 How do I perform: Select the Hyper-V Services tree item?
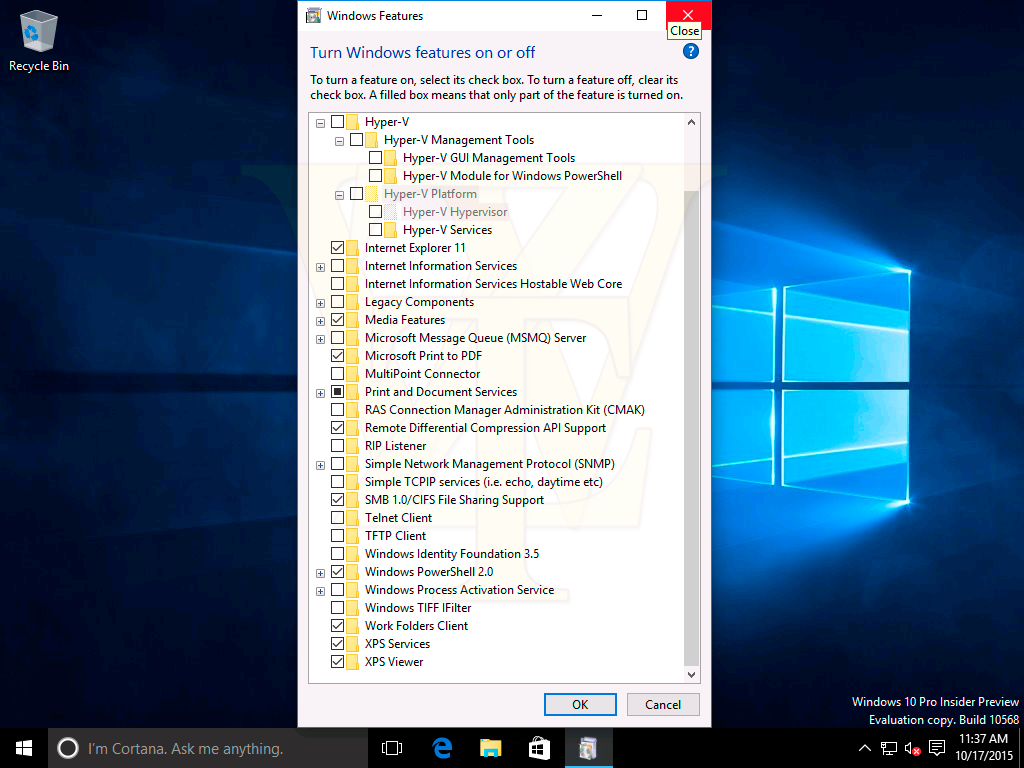(447, 230)
